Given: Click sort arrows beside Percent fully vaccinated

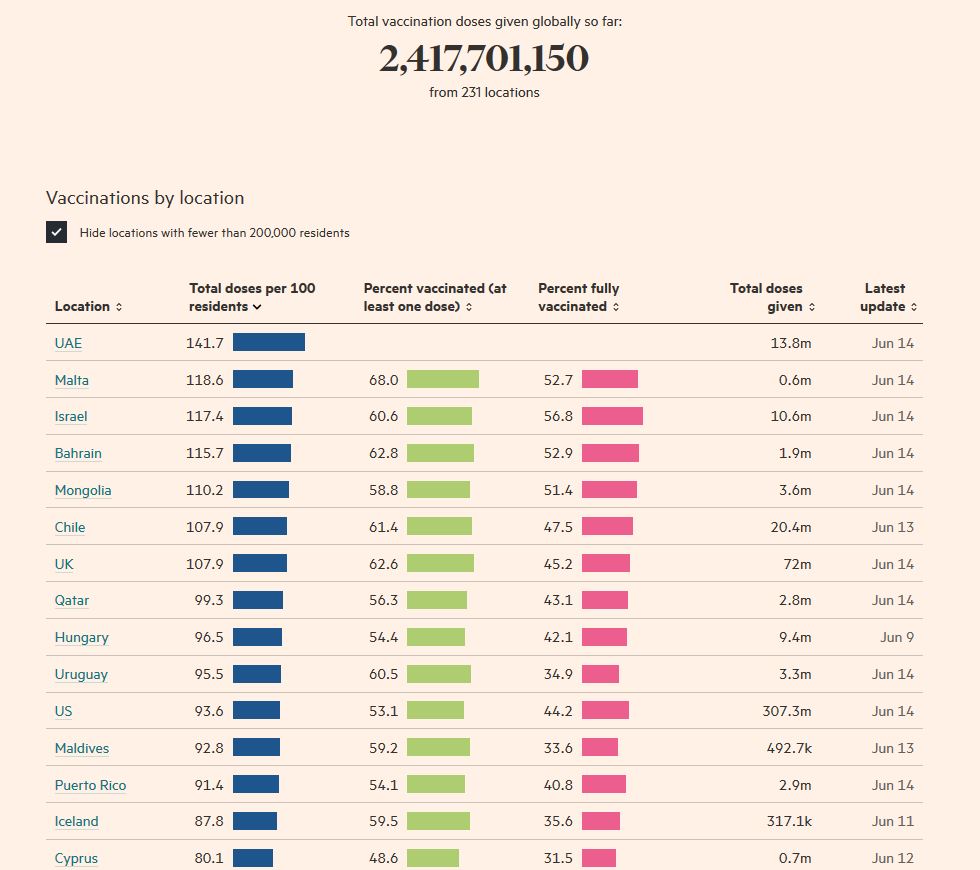Looking at the screenshot, I should [616, 307].
